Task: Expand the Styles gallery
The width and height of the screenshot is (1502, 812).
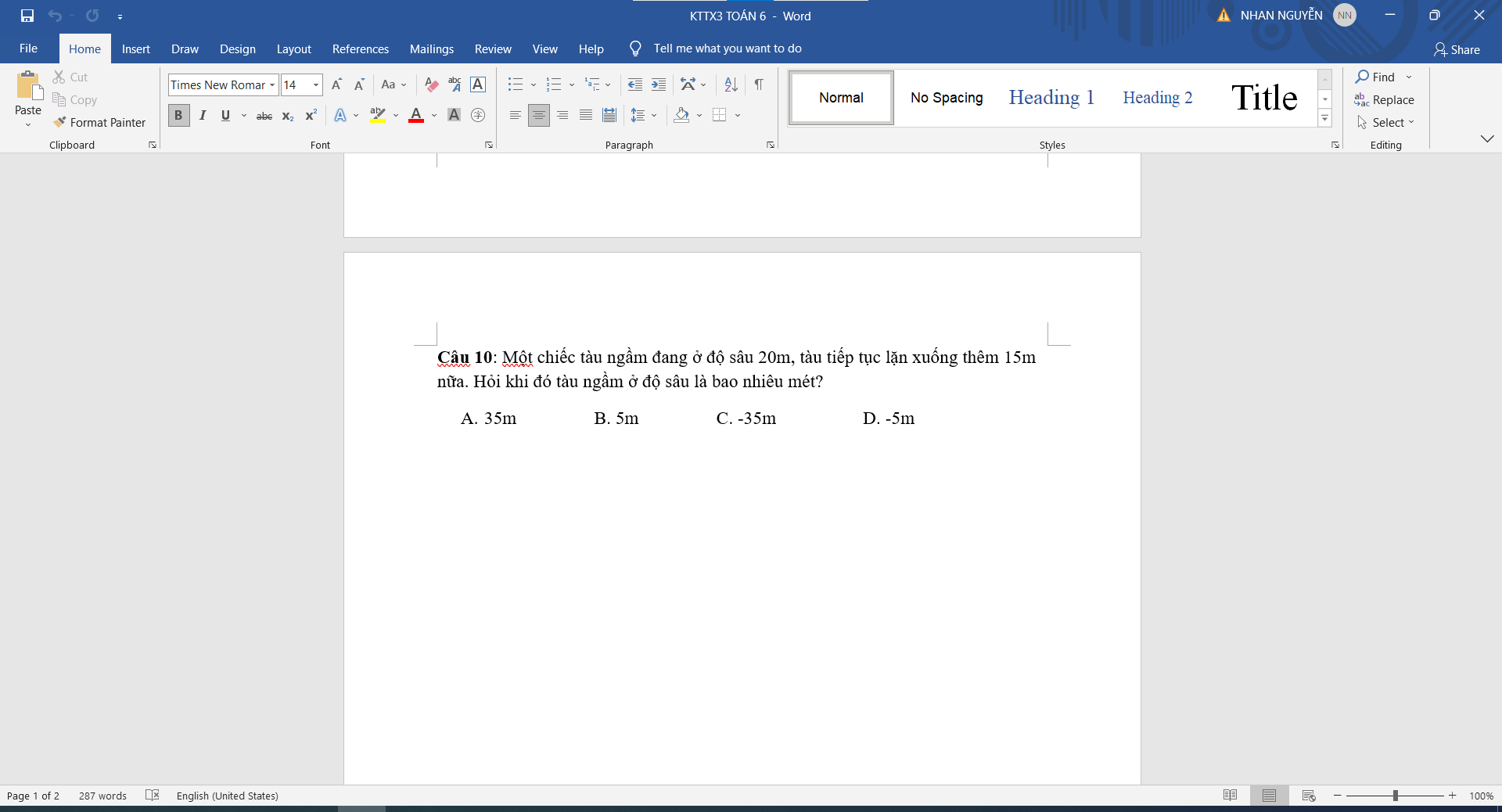Action: pyautogui.click(x=1325, y=119)
